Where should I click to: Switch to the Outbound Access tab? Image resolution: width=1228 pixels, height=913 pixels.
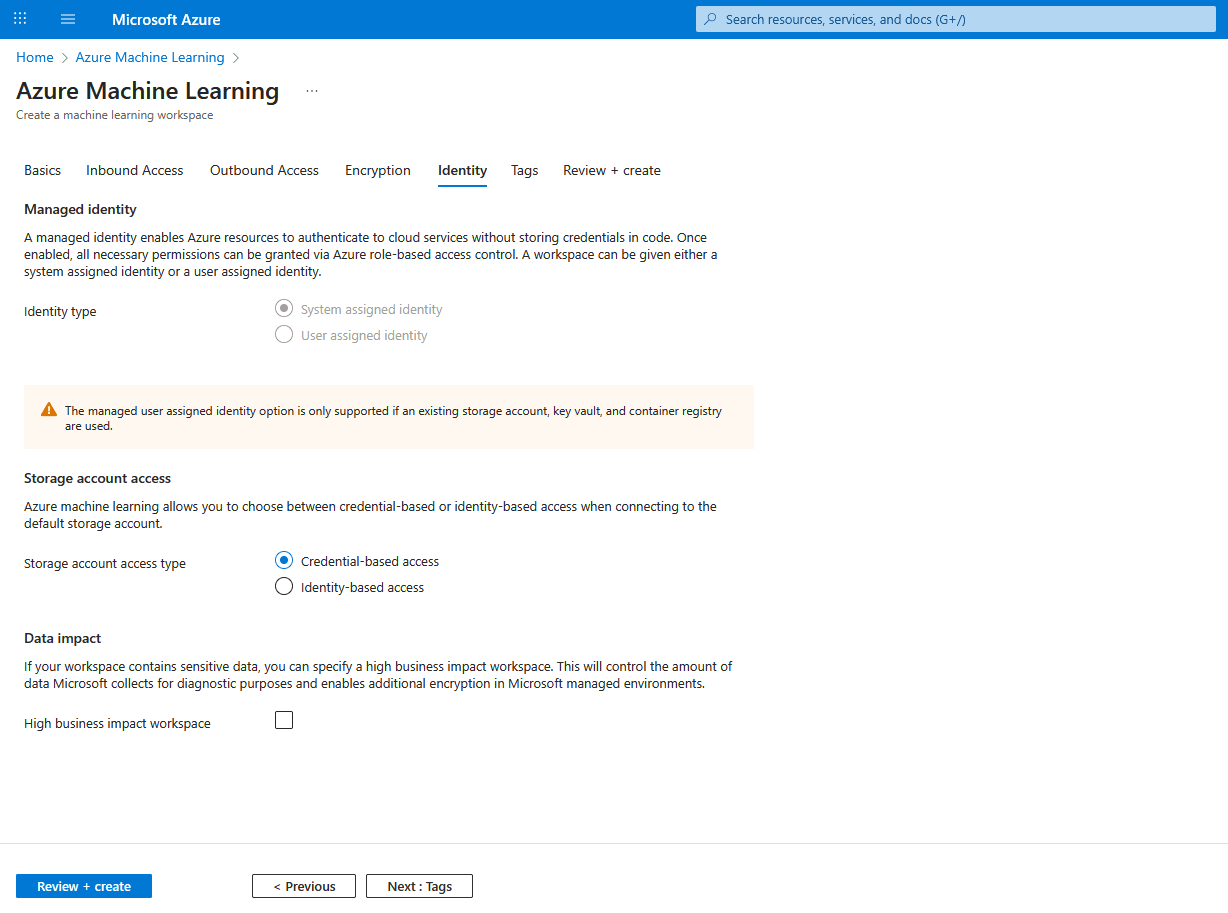tap(263, 170)
